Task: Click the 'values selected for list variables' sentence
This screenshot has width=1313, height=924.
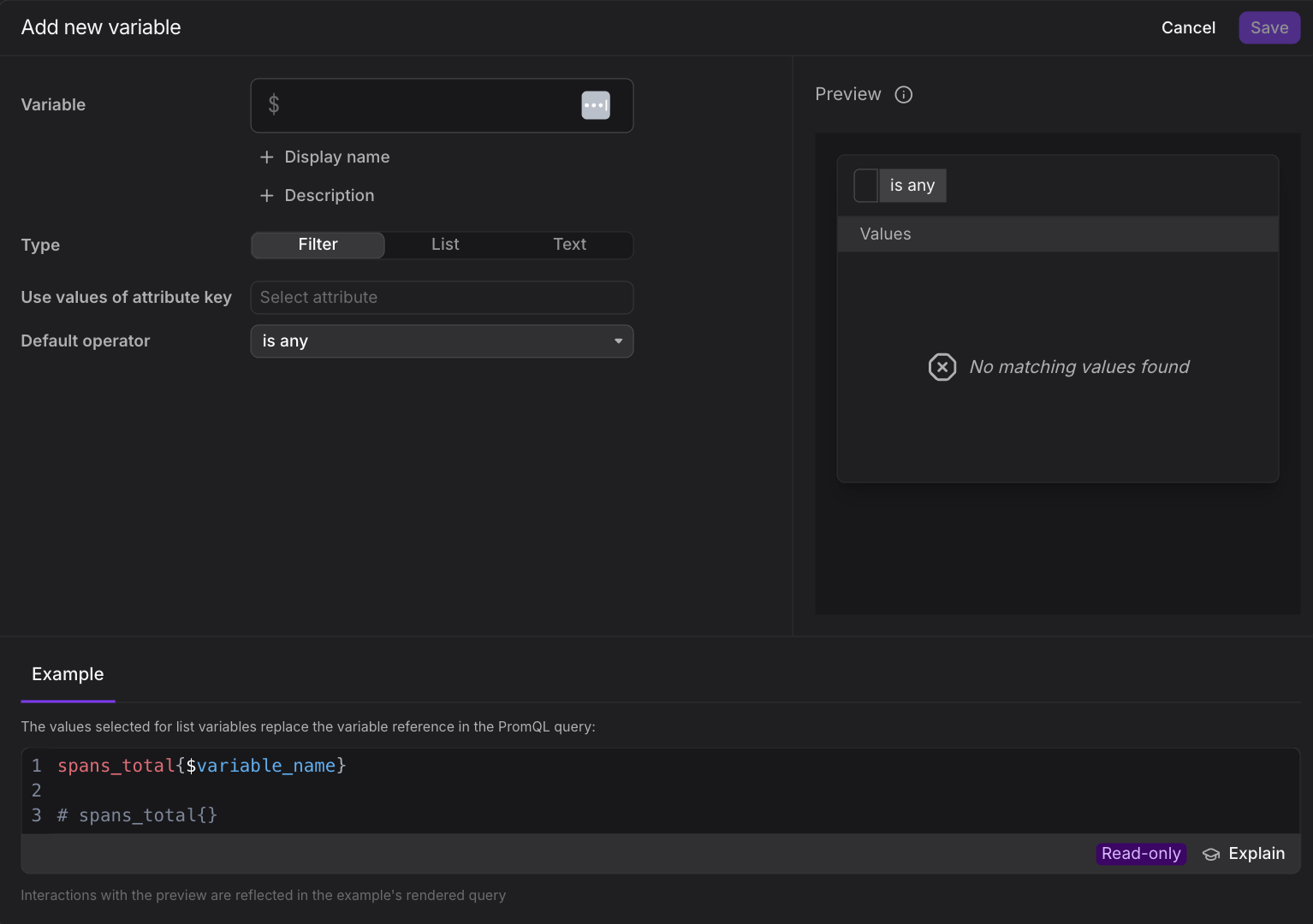Action: click(308, 727)
